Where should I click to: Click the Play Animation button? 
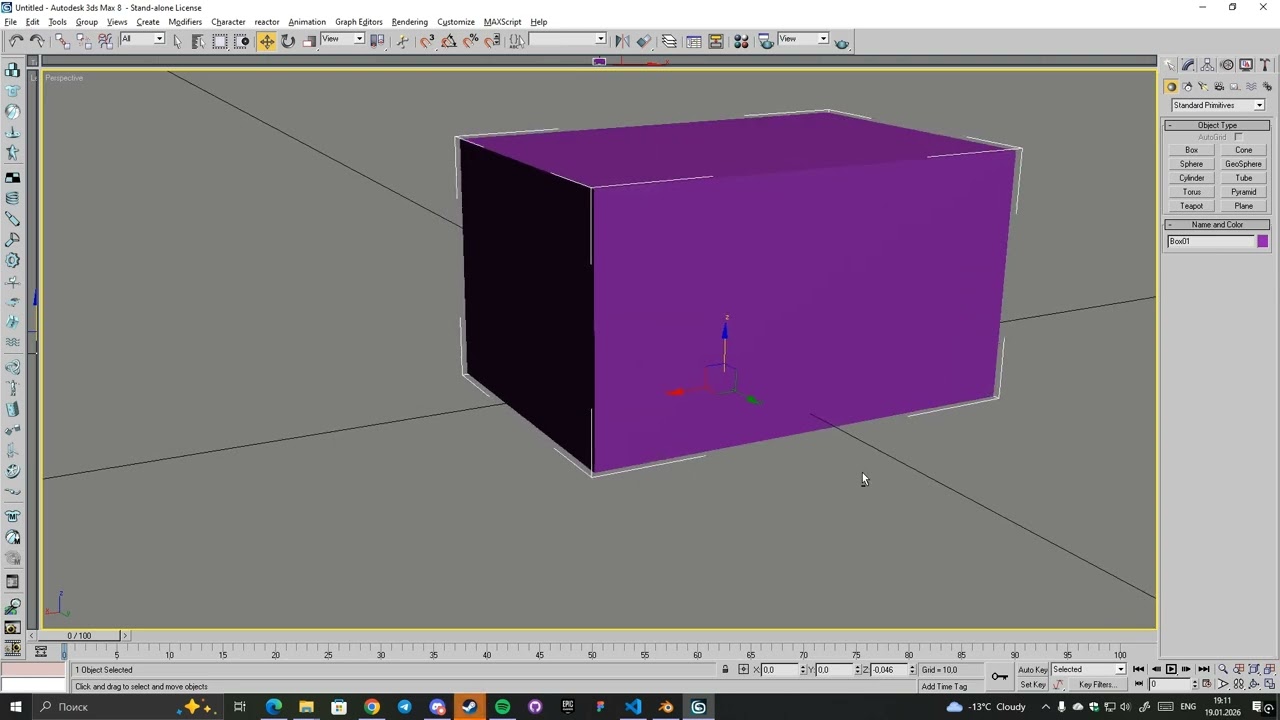coord(1171,669)
